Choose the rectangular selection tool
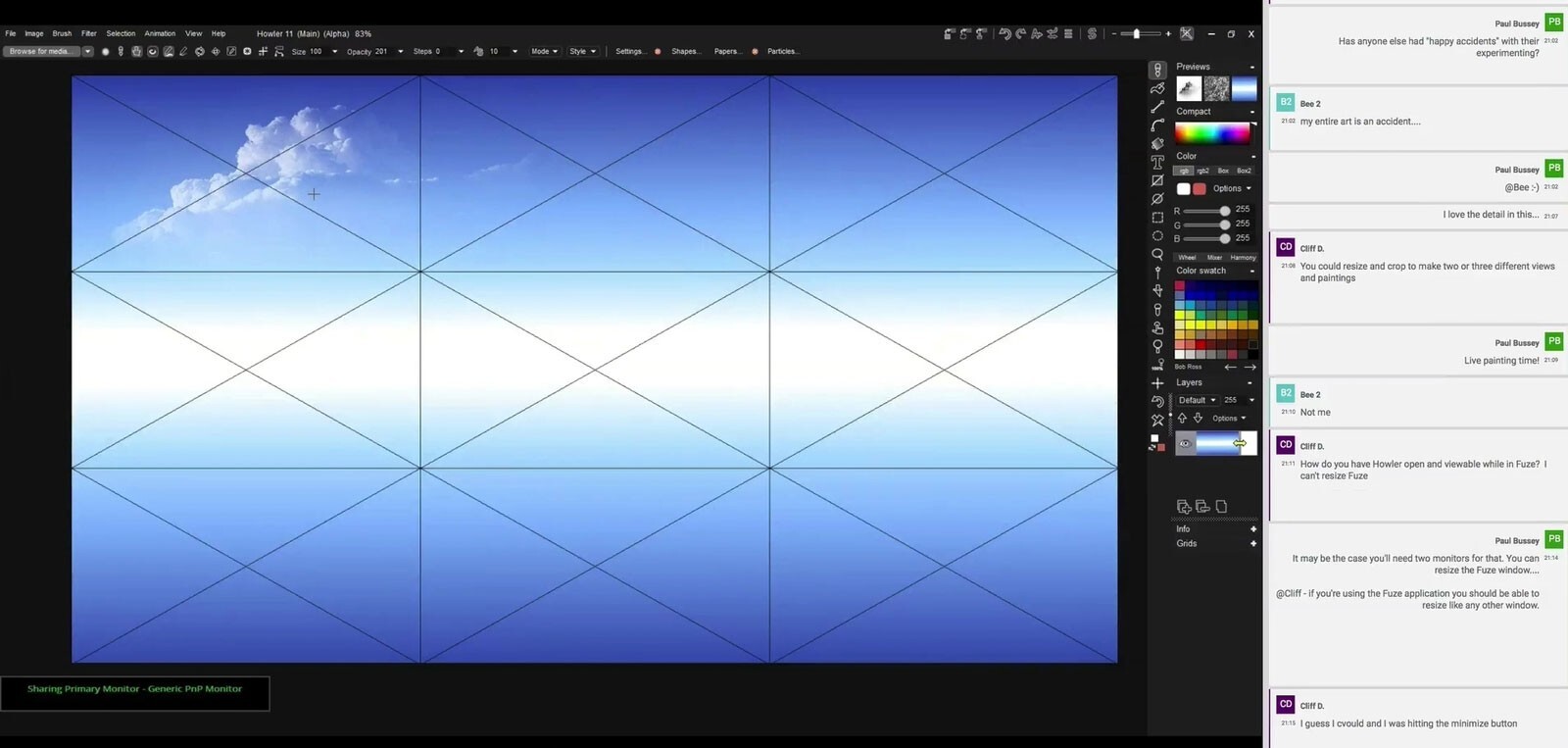This screenshot has width=1568, height=748. tap(1157, 218)
